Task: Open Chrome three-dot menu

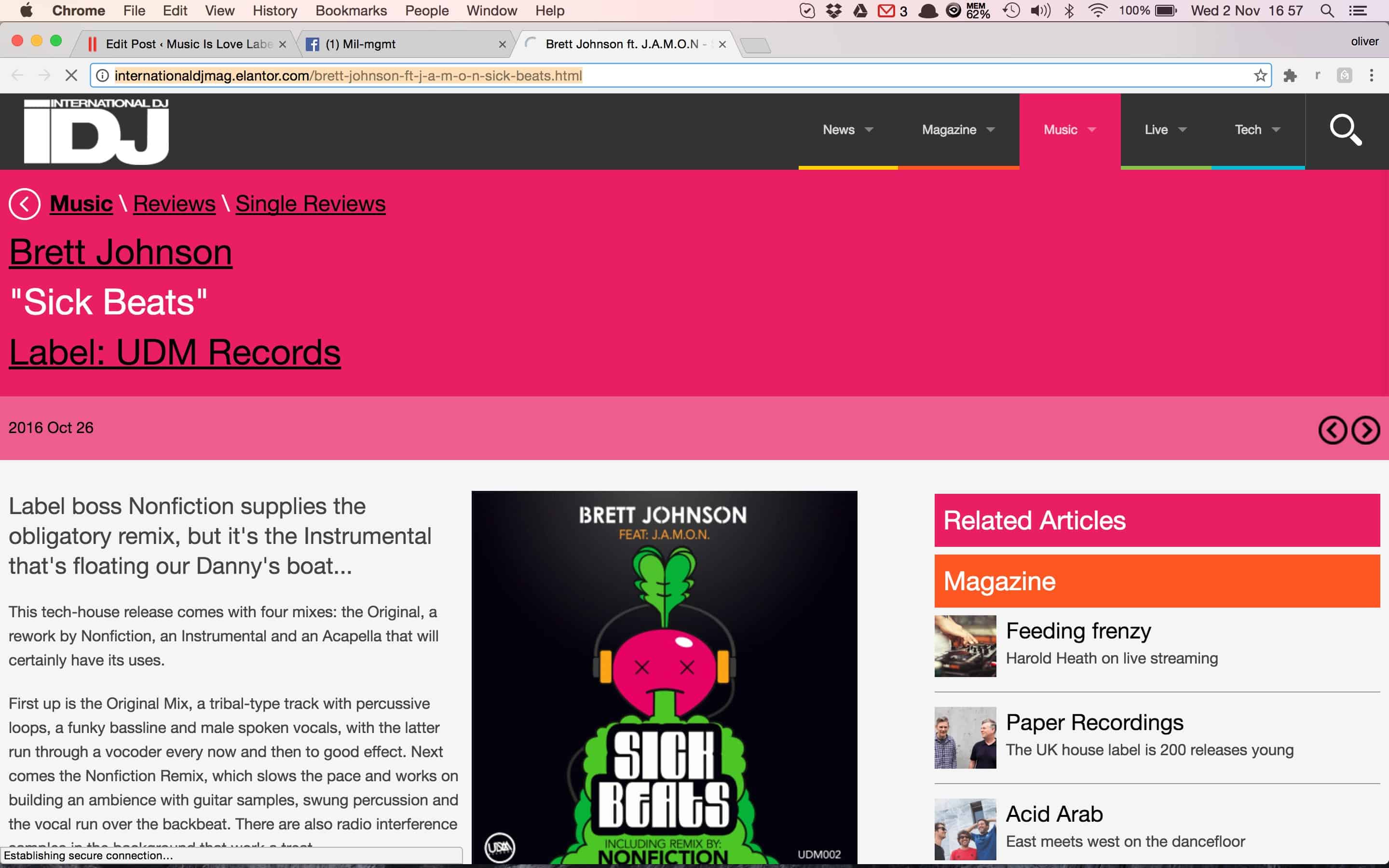Action: click(1372, 75)
